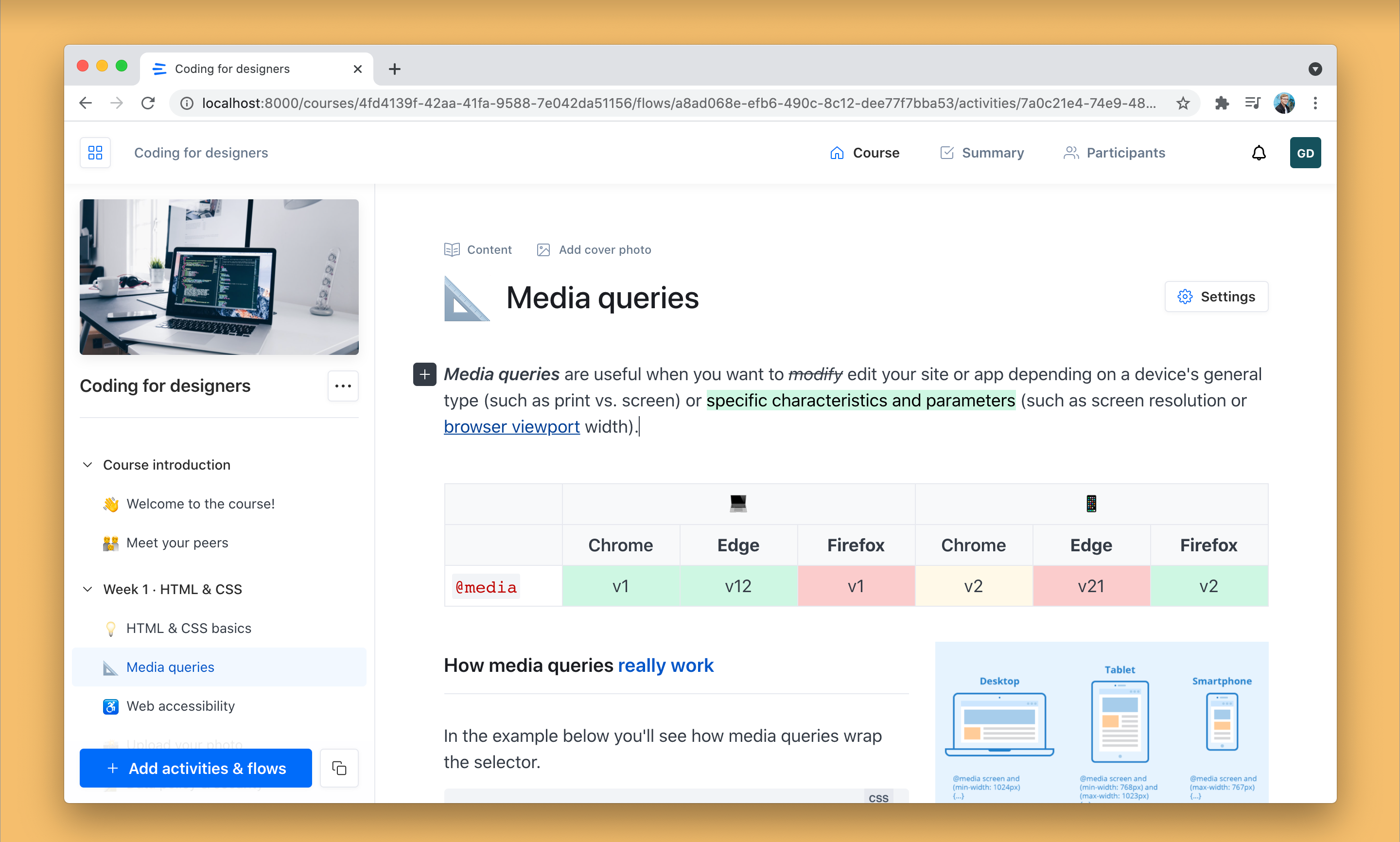This screenshot has width=1400, height=842.
Task: Click Add activities & flows button
Action: pos(196,768)
